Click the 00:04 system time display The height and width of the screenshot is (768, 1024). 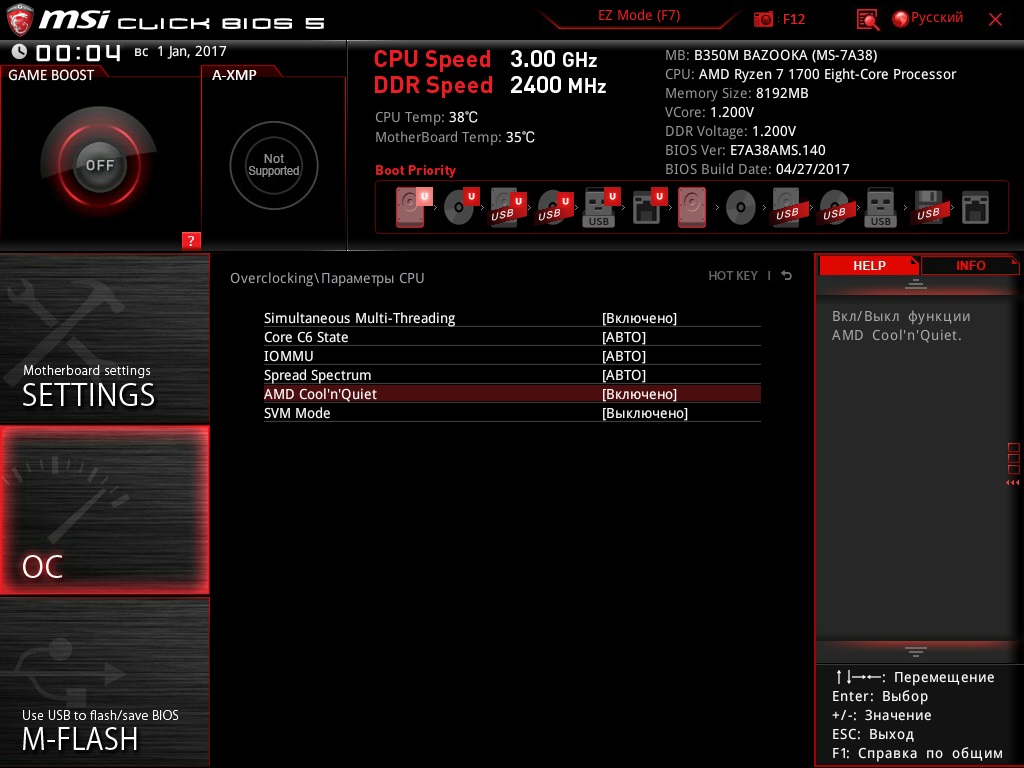(78, 52)
